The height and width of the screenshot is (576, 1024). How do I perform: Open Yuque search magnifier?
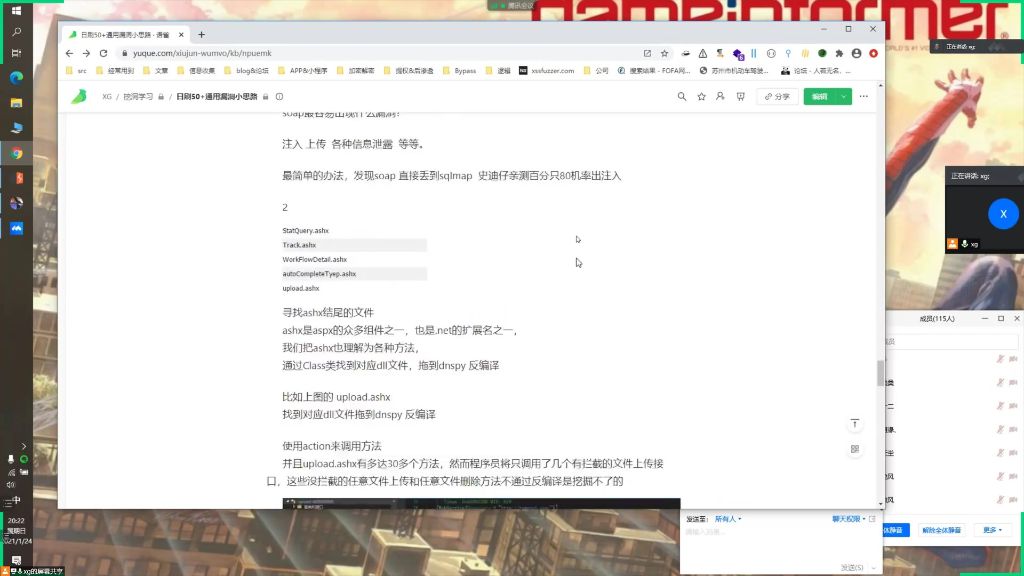pos(682,97)
